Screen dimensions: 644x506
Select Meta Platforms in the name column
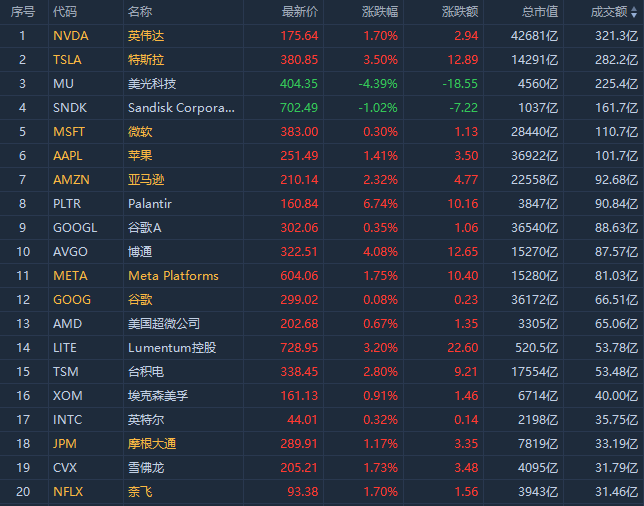pyautogui.click(x=173, y=275)
